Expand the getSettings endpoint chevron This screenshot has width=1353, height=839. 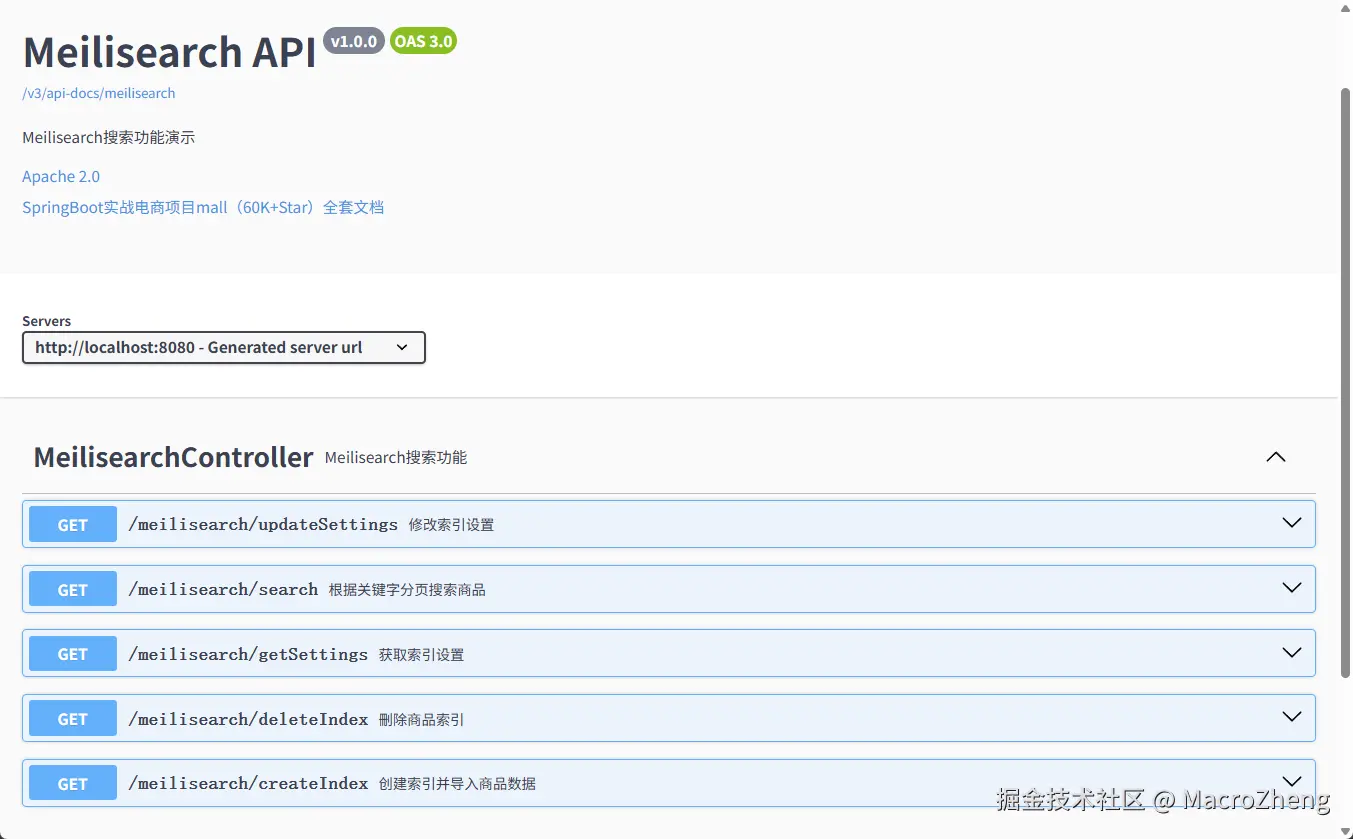tap(1292, 653)
